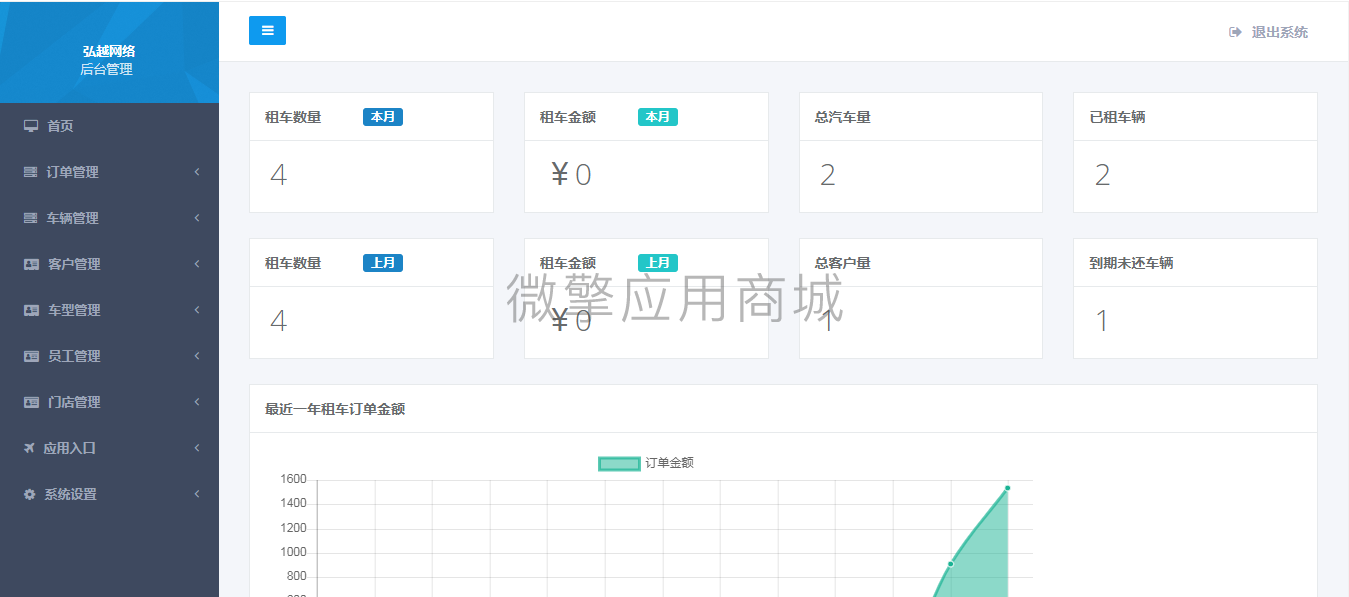
Task: Click the top data point on chart line
Action: pos(1007,488)
